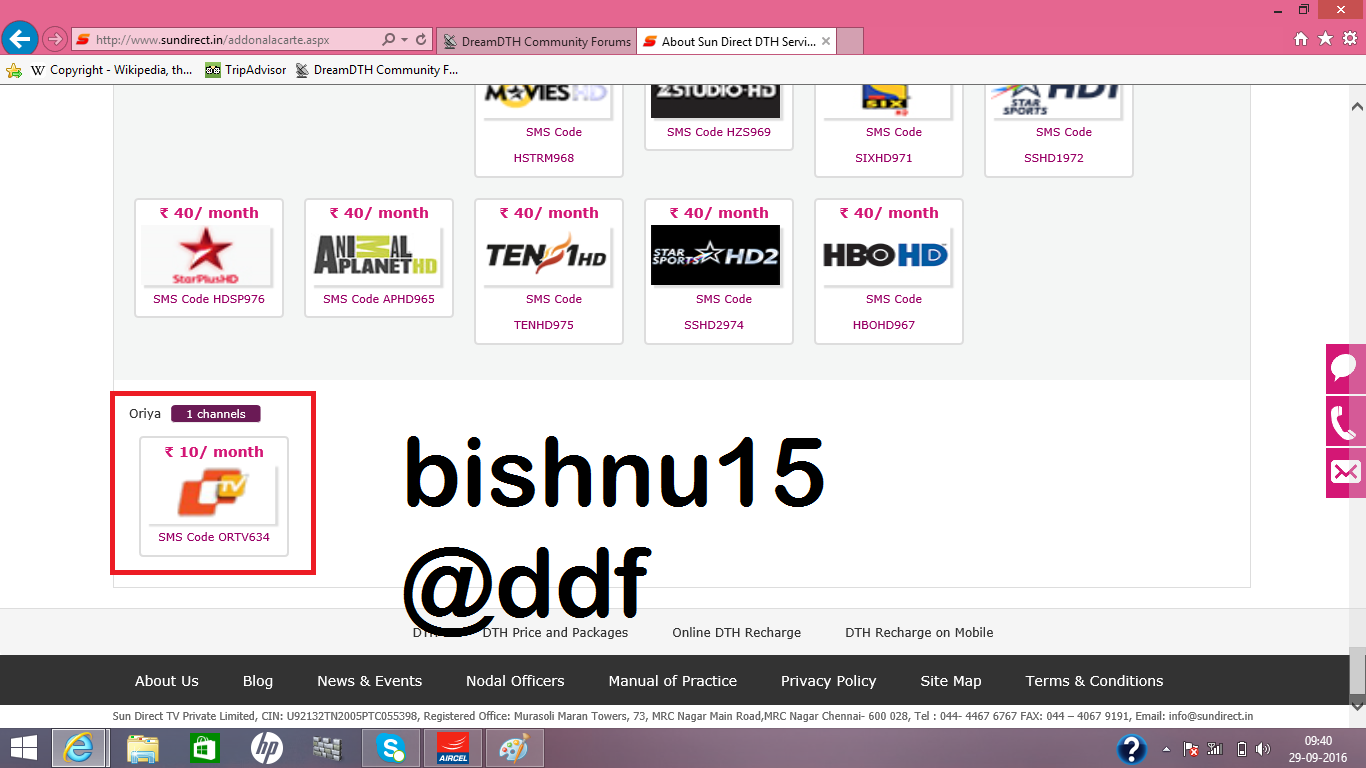The width and height of the screenshot is (1366, 768).
Task: Click SMS Code APHD965 text
Action: [x=379, y=299]
